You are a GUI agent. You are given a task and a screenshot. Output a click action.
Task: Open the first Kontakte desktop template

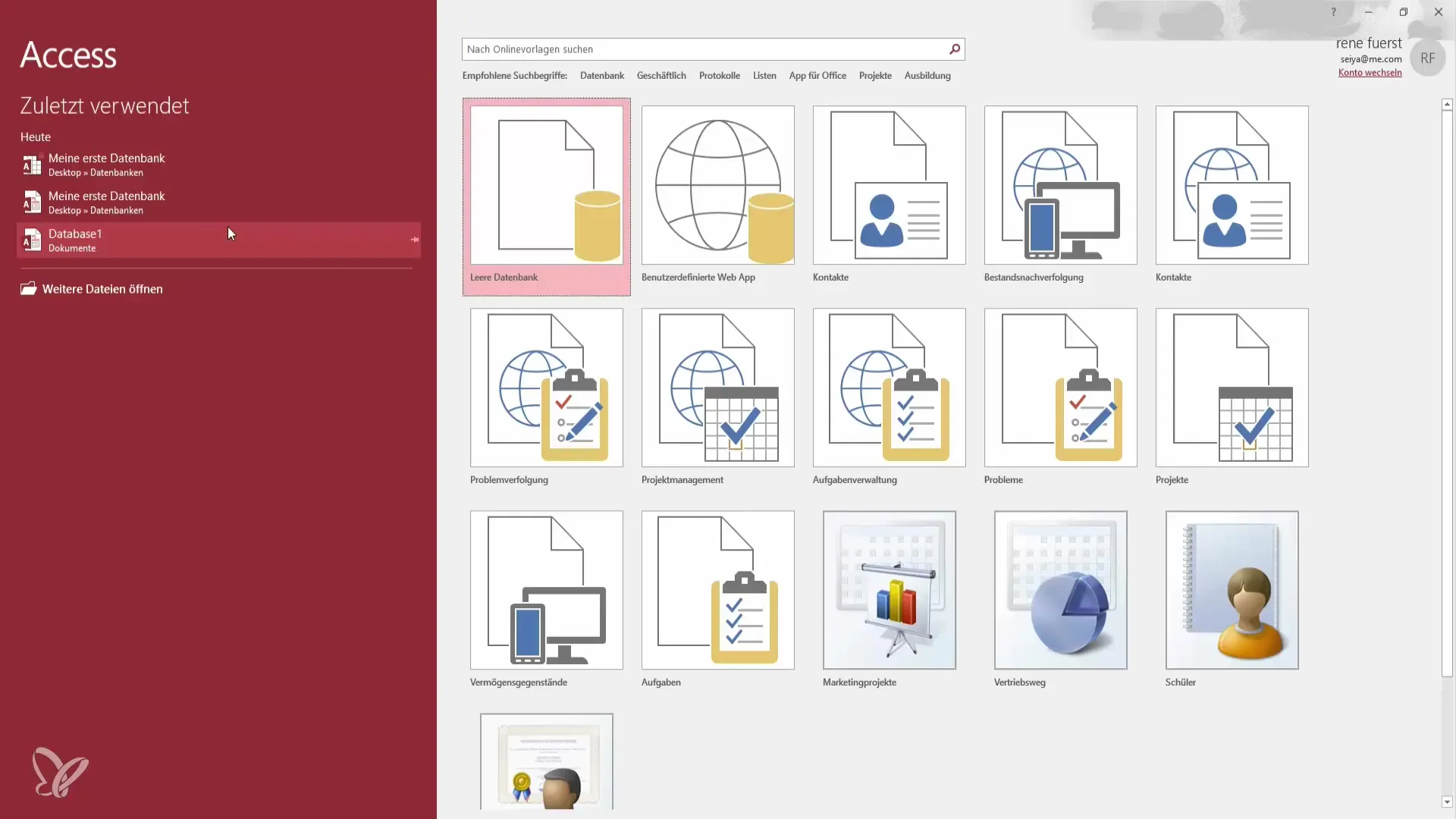click(889, 185)
